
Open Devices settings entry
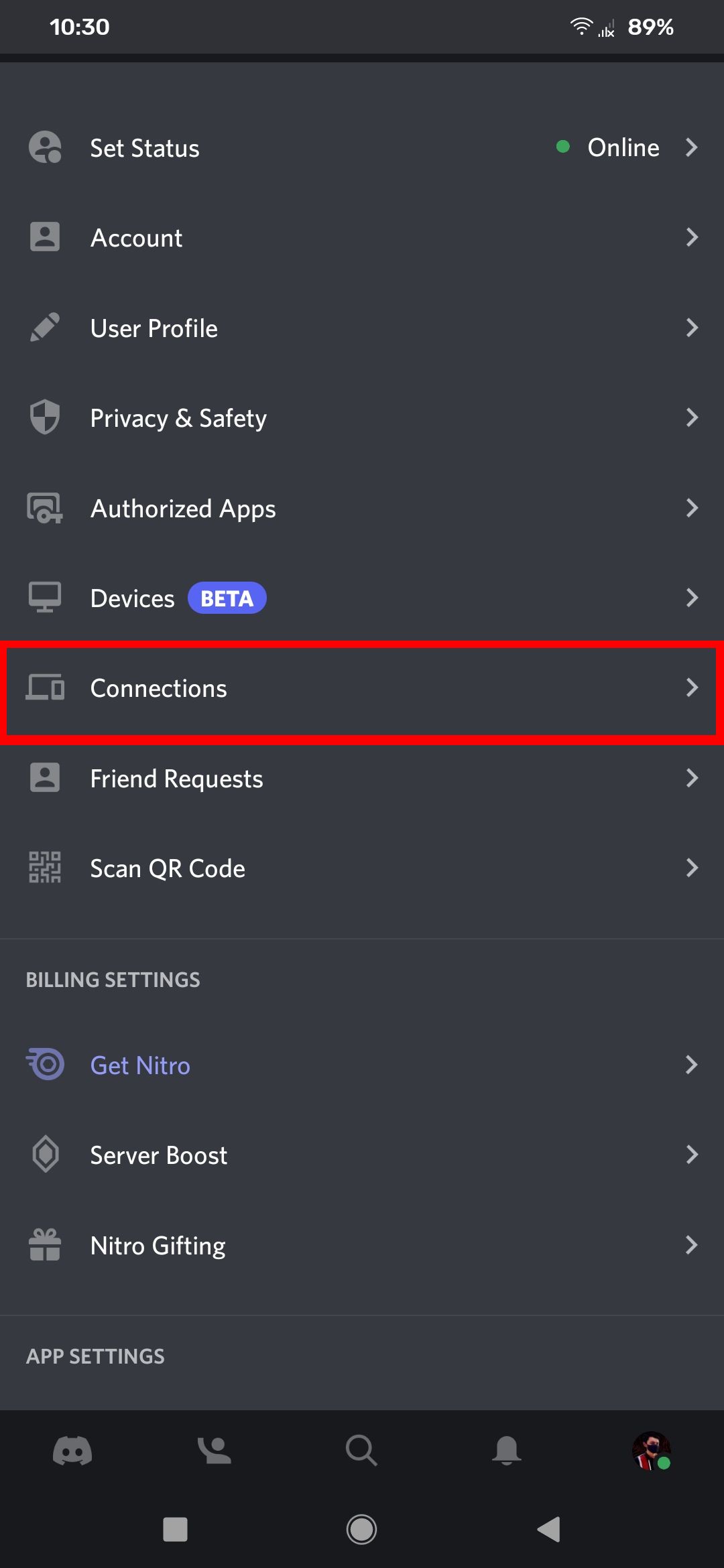(x=133, y=598)
